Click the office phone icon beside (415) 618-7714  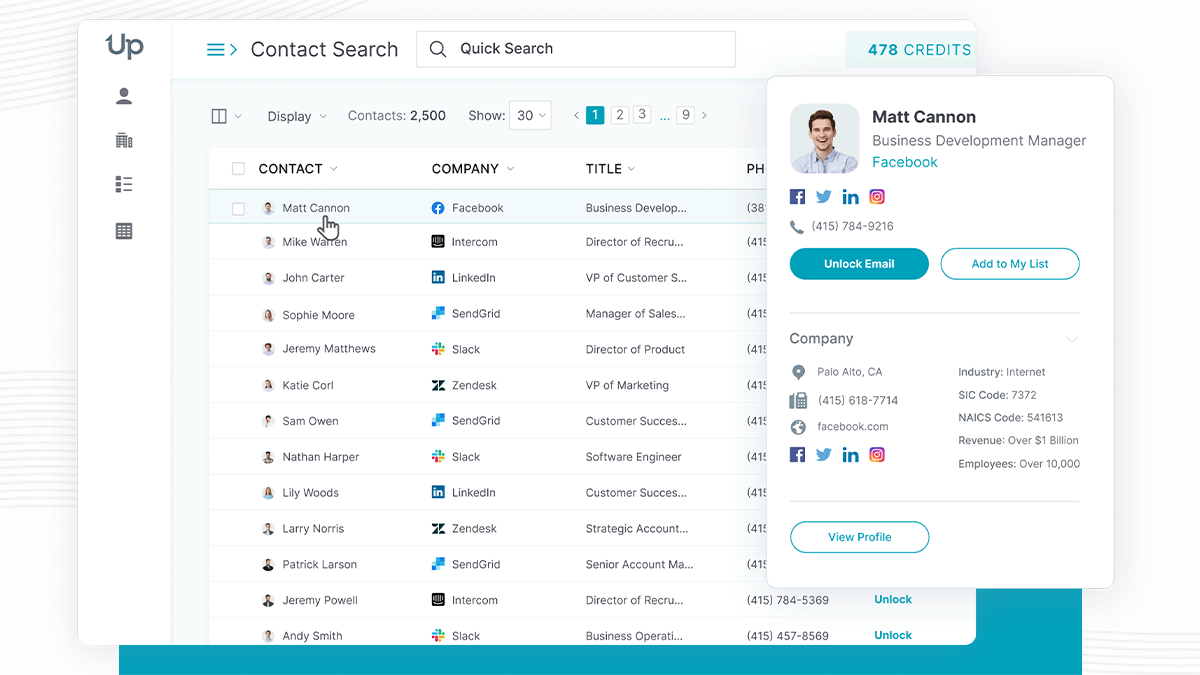point(798,400)
